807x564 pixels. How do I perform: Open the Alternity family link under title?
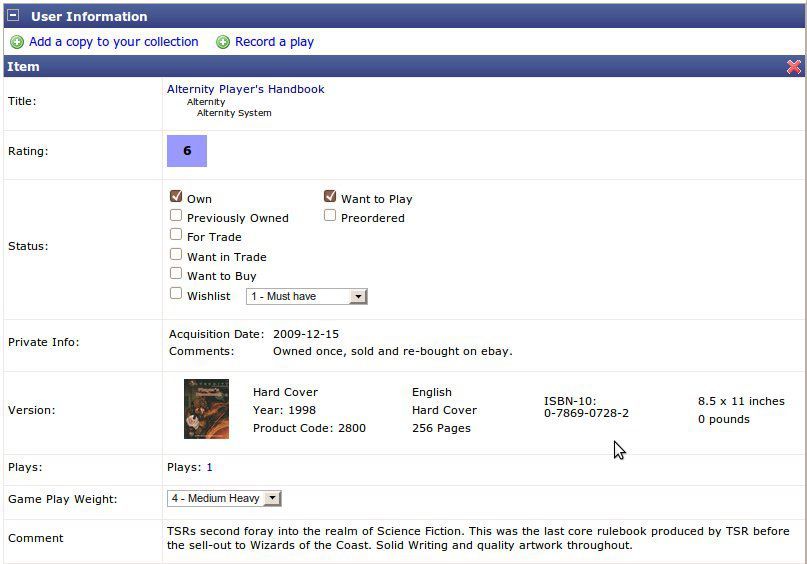pos(206,102)
